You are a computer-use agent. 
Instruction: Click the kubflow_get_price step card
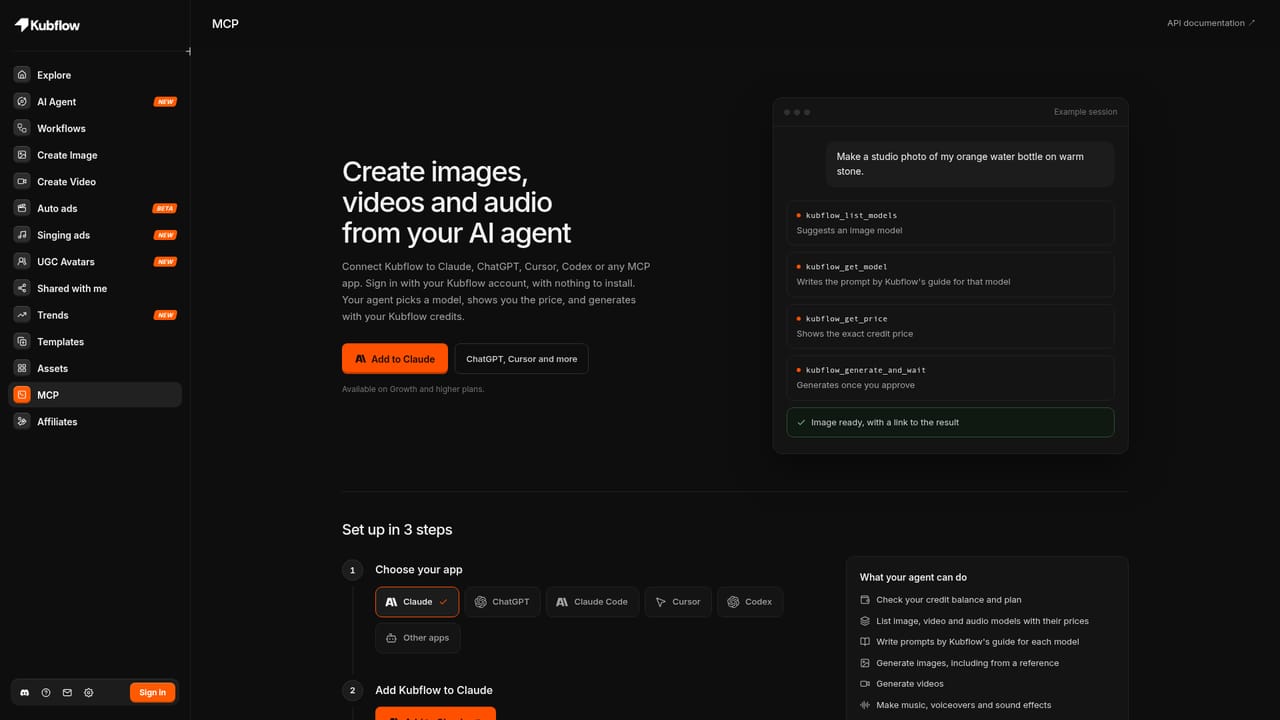pos(950,326)
